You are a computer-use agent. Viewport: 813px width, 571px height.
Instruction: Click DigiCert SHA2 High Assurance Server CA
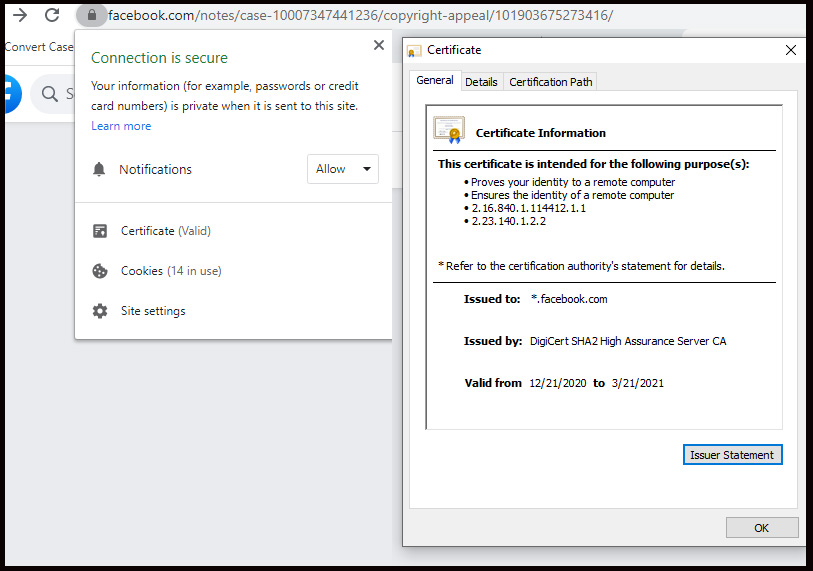click(x=628, y=341)
